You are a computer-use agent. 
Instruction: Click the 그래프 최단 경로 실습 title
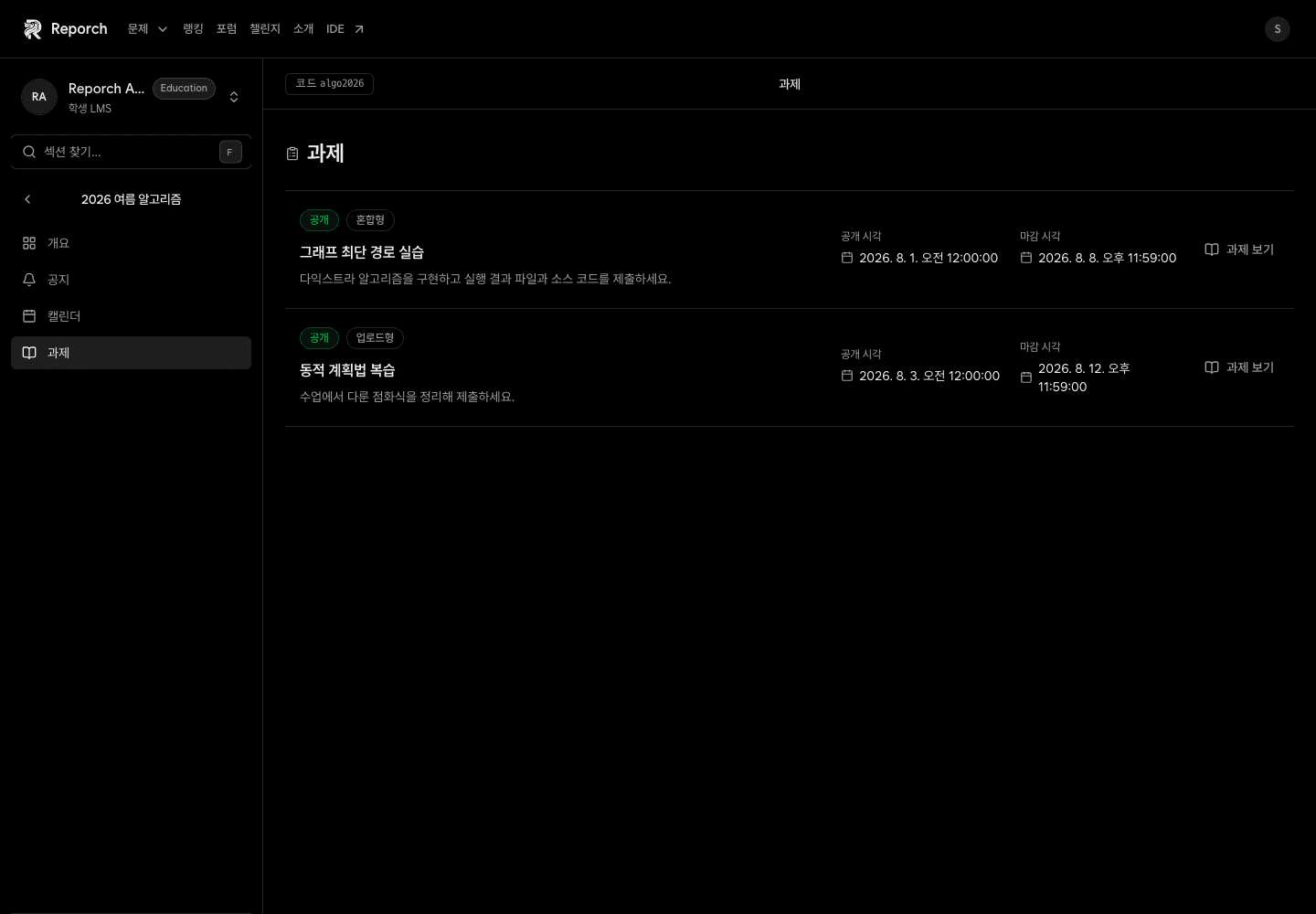tap(362, 252)
